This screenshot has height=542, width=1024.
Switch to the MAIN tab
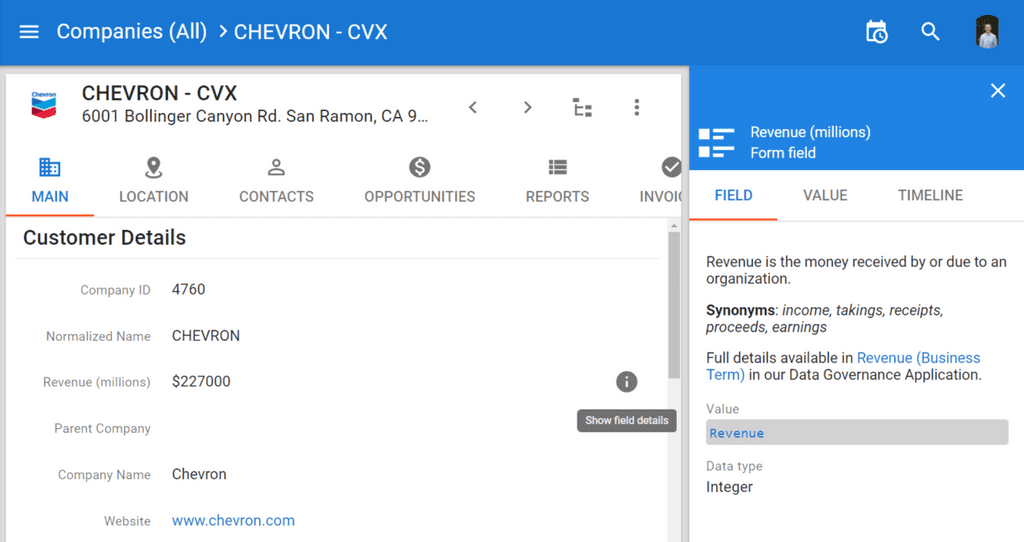(50, 181)
